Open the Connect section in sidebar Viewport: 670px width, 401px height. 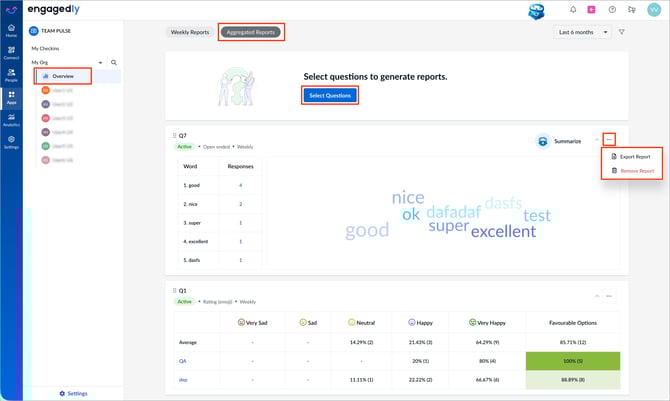pyautogui.click(x=12, y=53)
